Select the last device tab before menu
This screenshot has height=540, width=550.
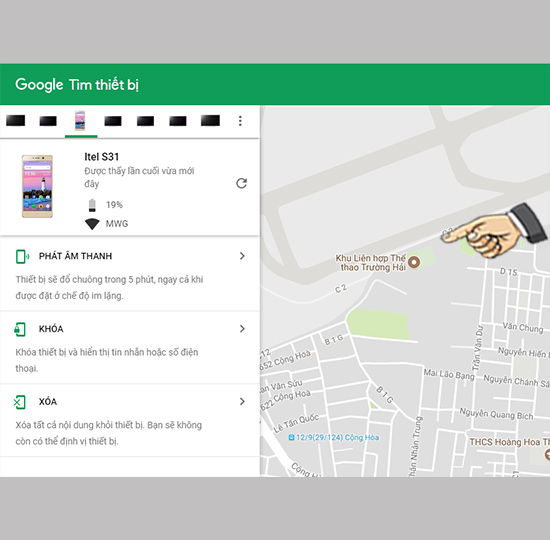tap(210, 120)
